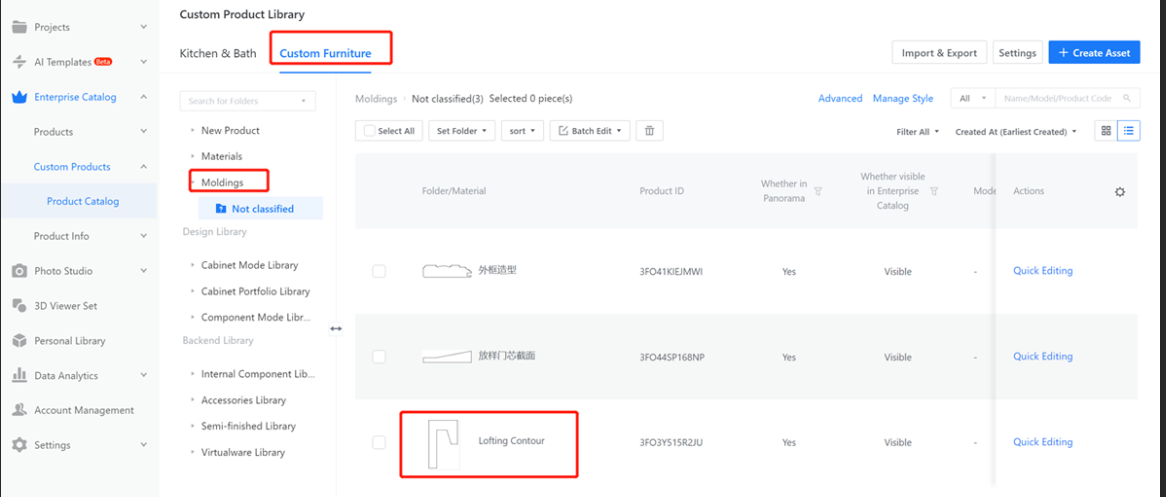Click the search magnifier icon
1166x497 pixels.
[x=1128, y=98]
